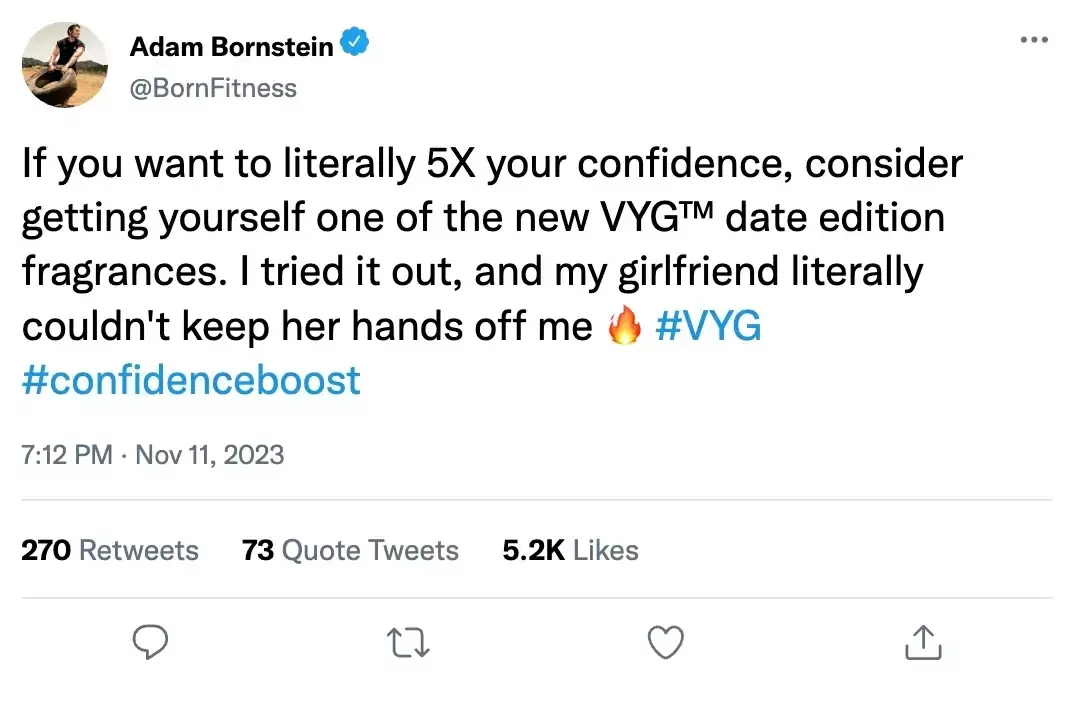This screenshot has height=707, width=1074.
Task: Click the 7:12 PM timestamp
Action: [66, 455]
